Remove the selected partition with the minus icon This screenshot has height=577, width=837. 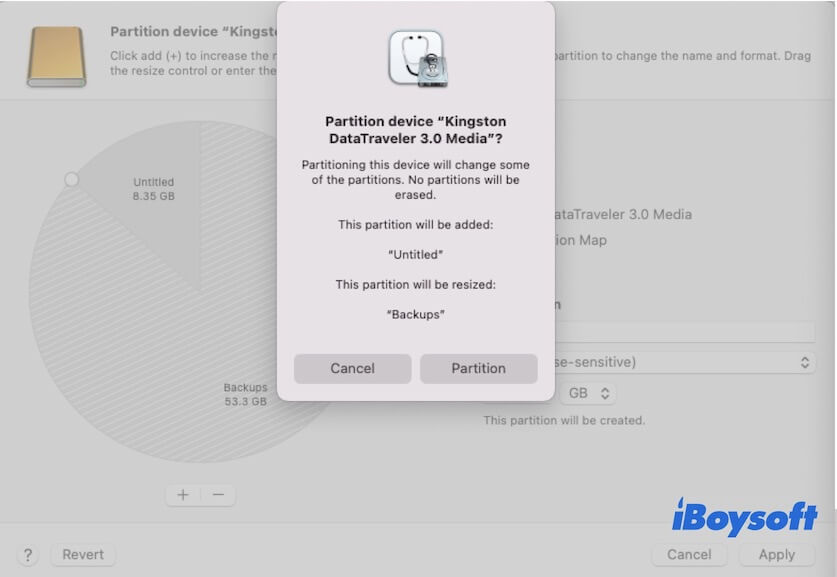219,494
